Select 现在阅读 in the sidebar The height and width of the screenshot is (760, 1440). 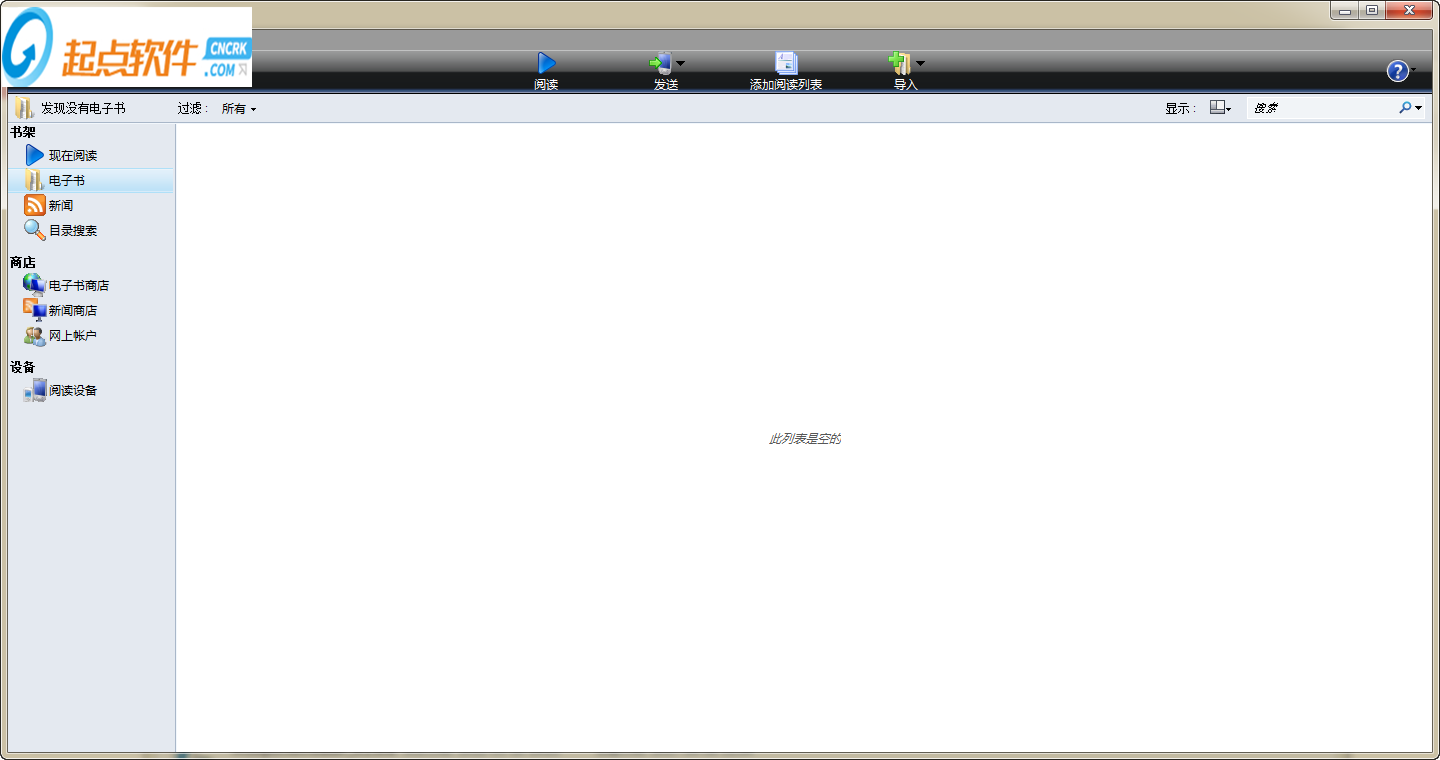73,155
